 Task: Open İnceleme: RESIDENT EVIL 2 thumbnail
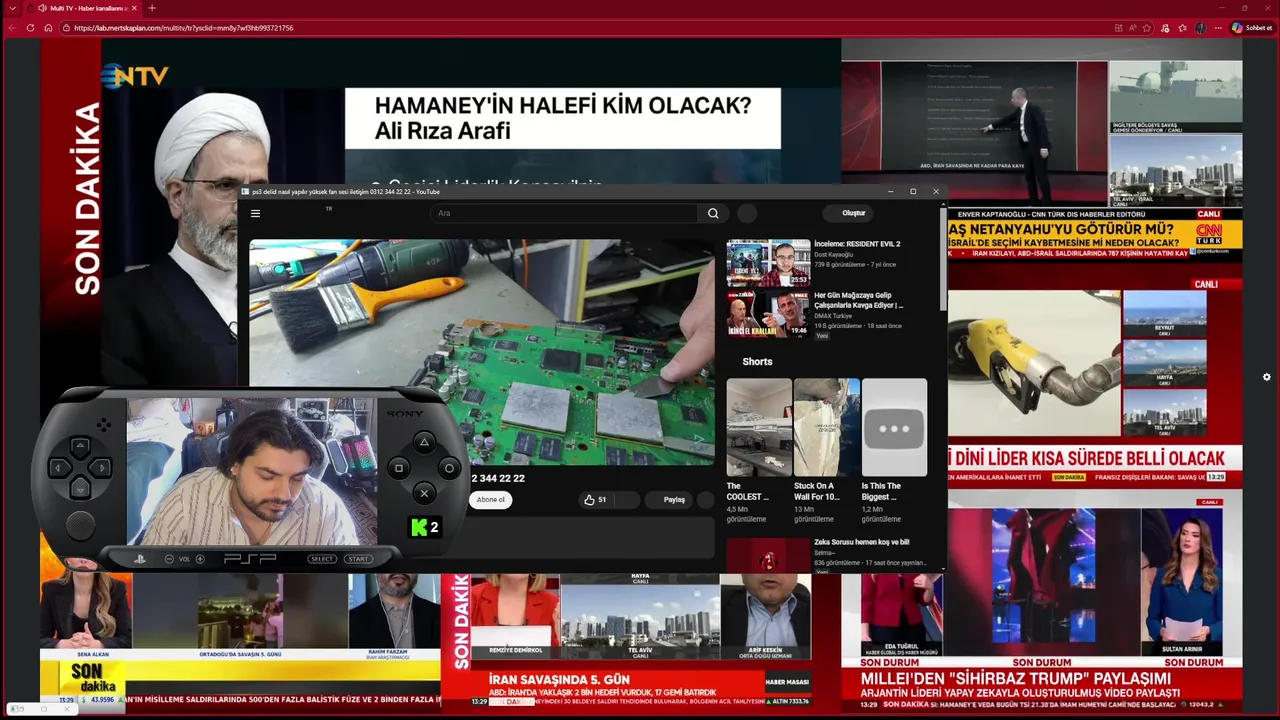coord(768,263)
